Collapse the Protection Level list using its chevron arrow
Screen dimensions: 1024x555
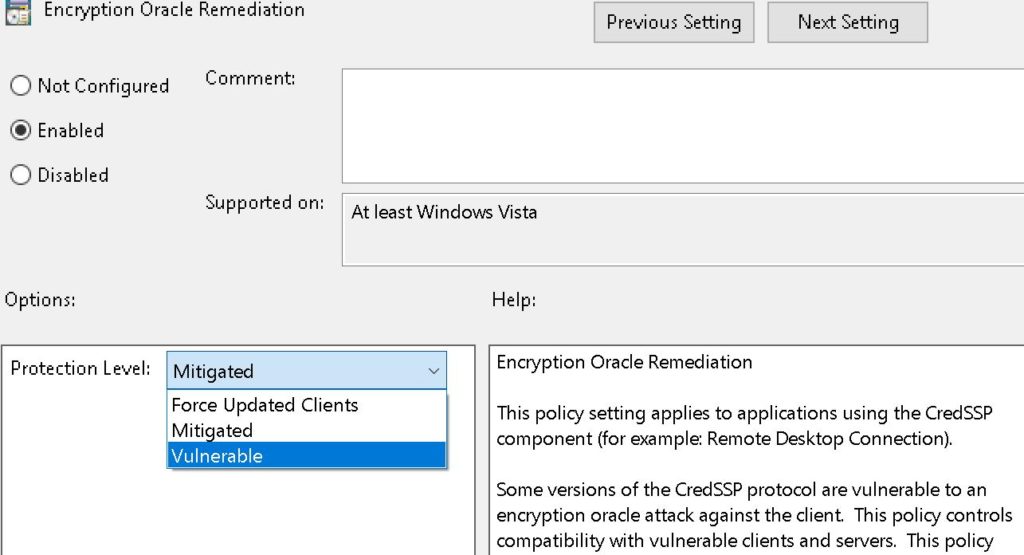[433, 371]
